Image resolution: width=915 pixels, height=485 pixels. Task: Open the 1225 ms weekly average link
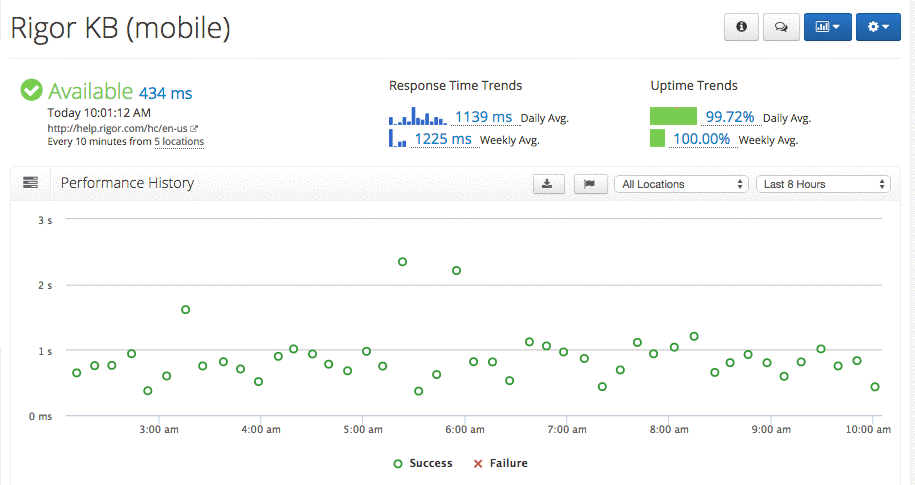tap(443, 139)
